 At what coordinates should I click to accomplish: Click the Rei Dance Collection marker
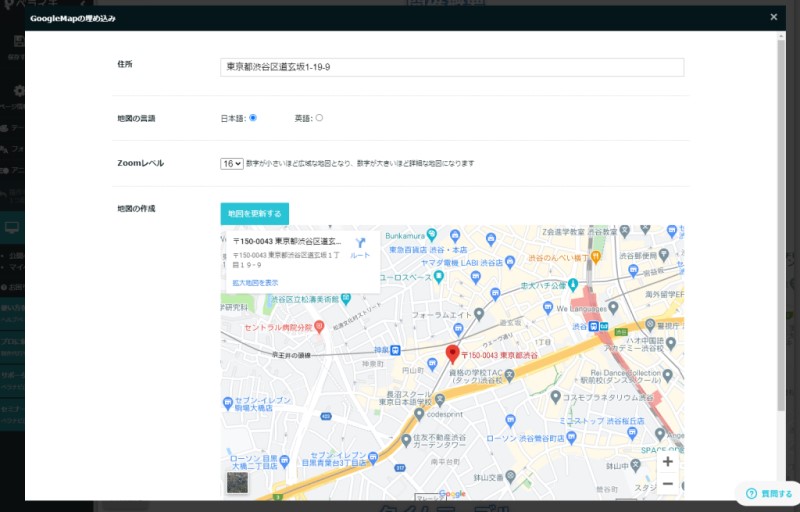(667, 375)
